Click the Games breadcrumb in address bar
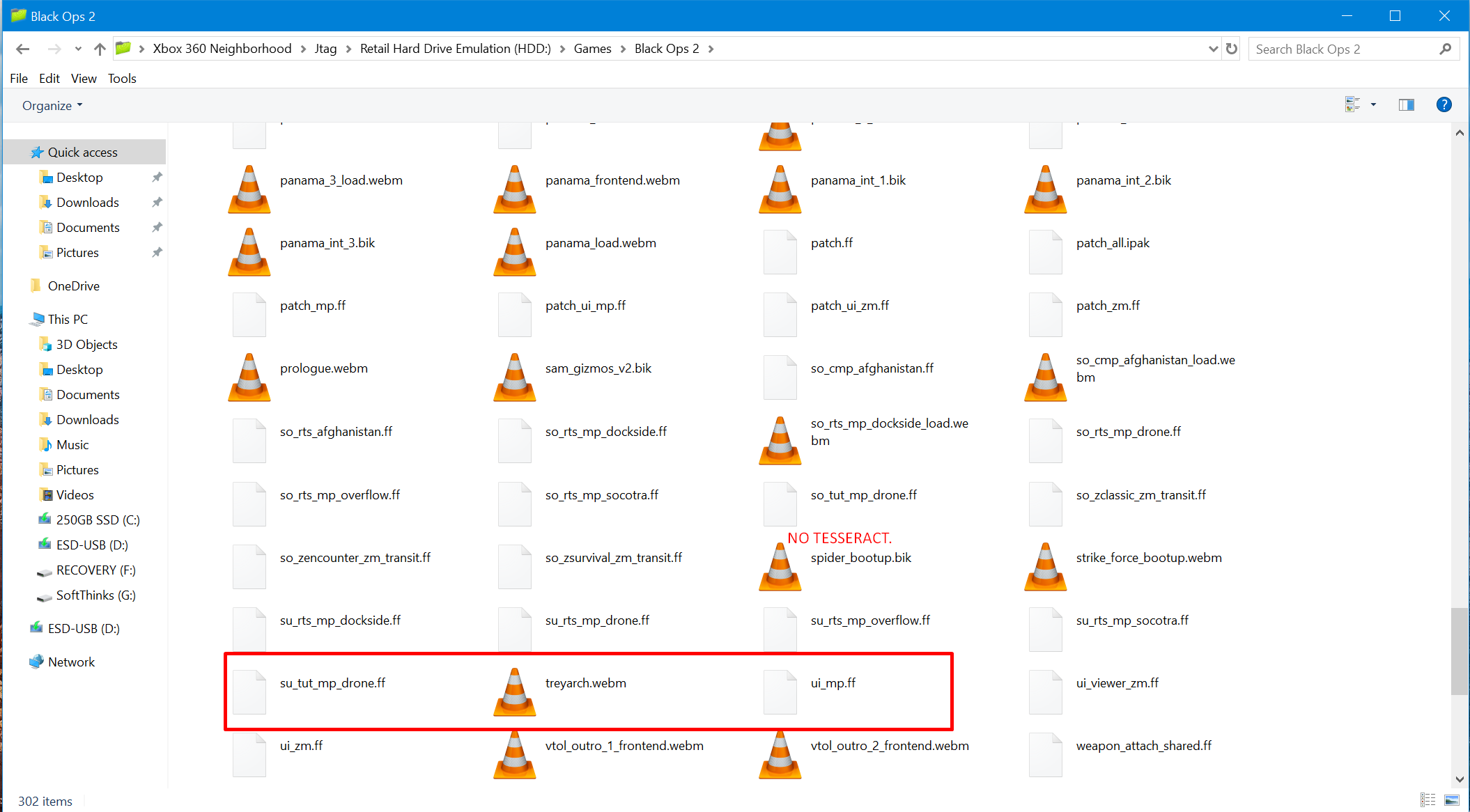This screenshot has width=1470, height=812. (592, 49)
